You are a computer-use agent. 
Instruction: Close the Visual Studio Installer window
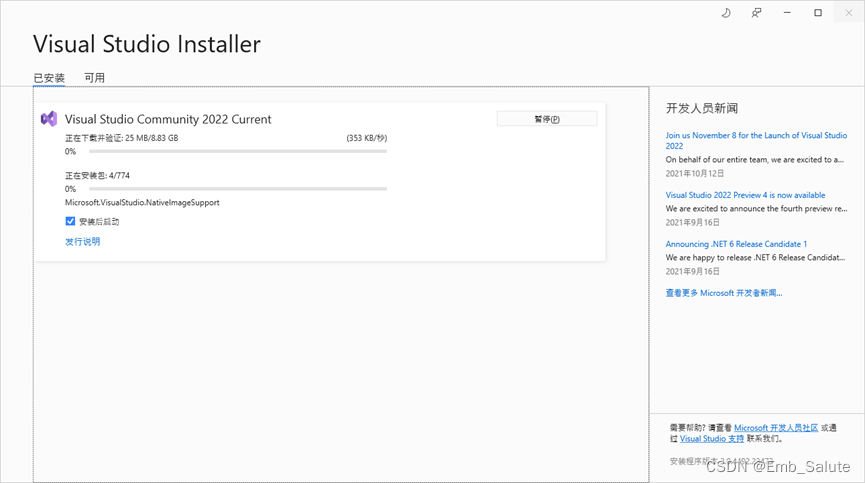(849, 13)
